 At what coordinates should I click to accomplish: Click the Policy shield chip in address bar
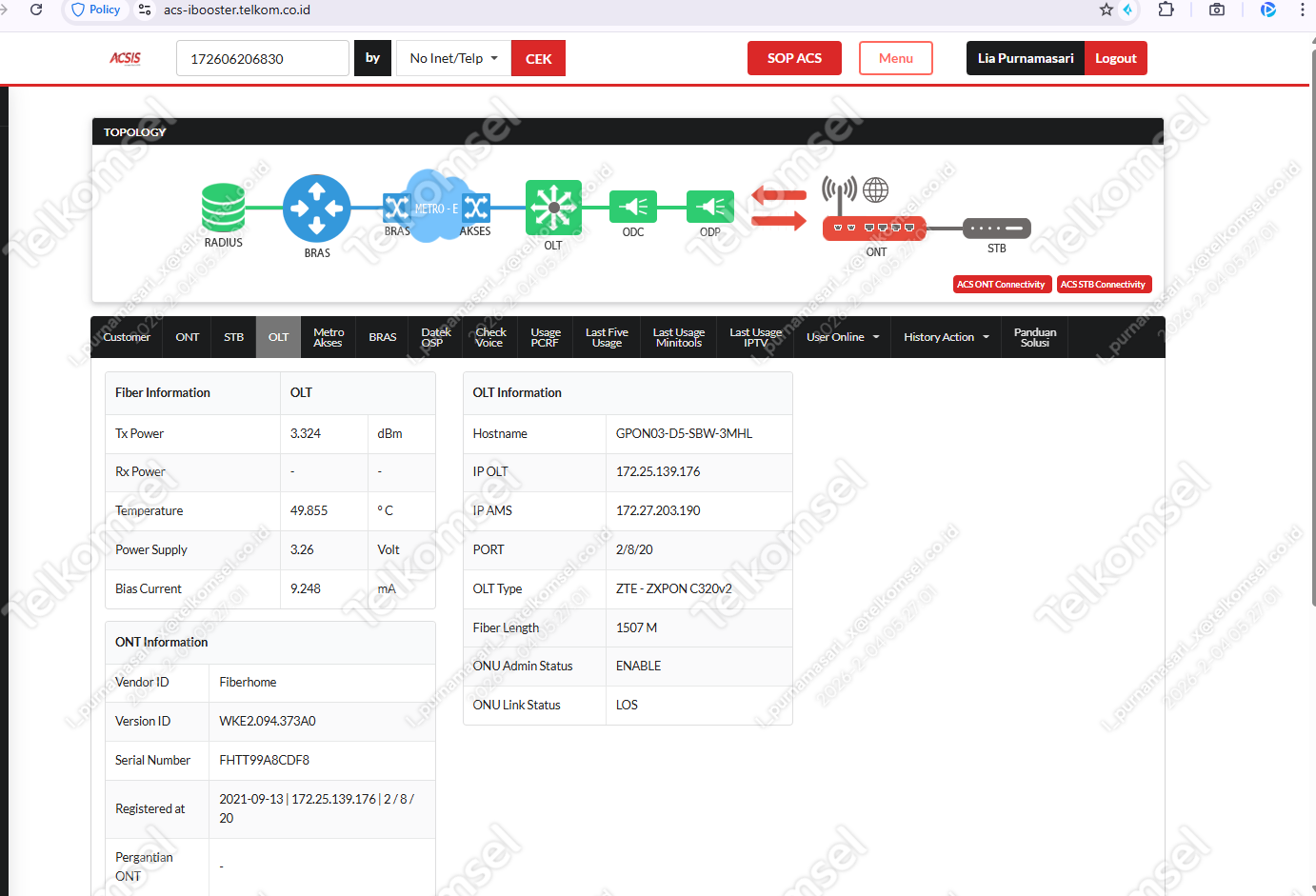[x=96, y=10]
